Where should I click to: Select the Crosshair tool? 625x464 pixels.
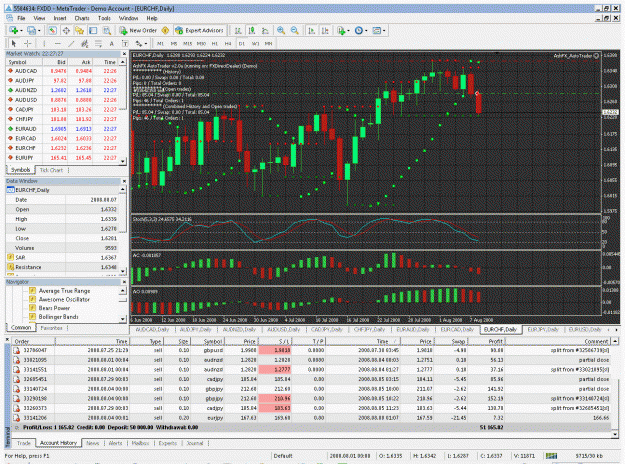(x=28, y=43)
